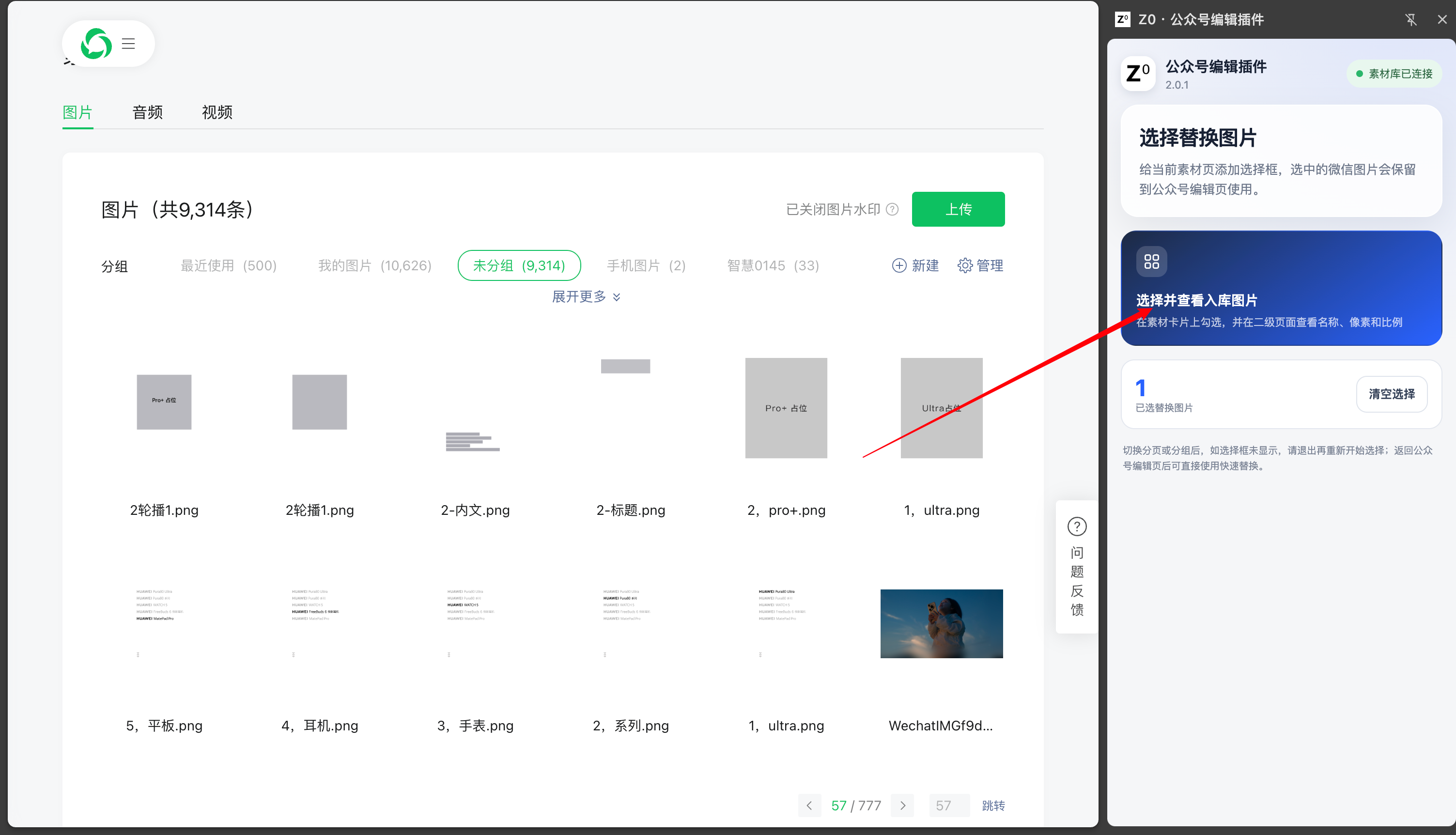Viewport: 1456px width, 835px height.
Task: Click the plugin version 2.0.1 text
Action: tap(1177, 85)
